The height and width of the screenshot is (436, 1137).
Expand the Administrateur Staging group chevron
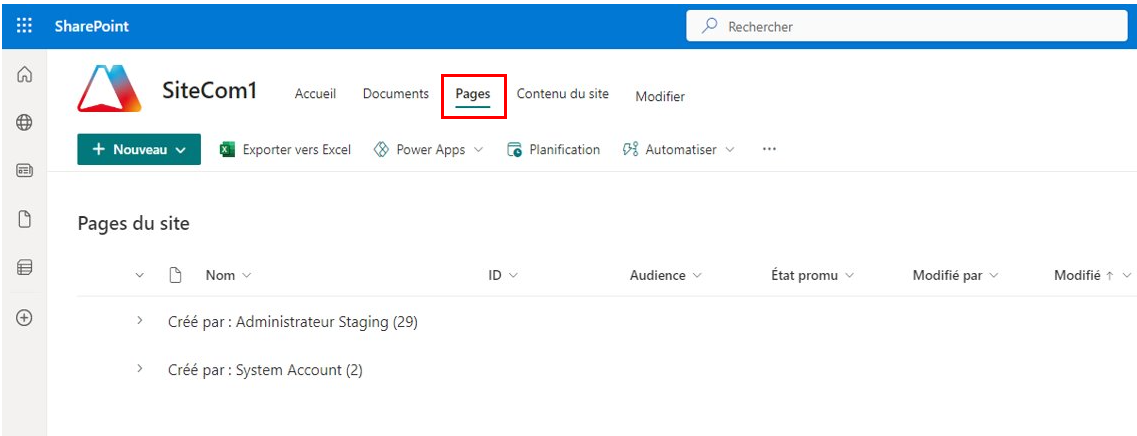click(140, 321)
